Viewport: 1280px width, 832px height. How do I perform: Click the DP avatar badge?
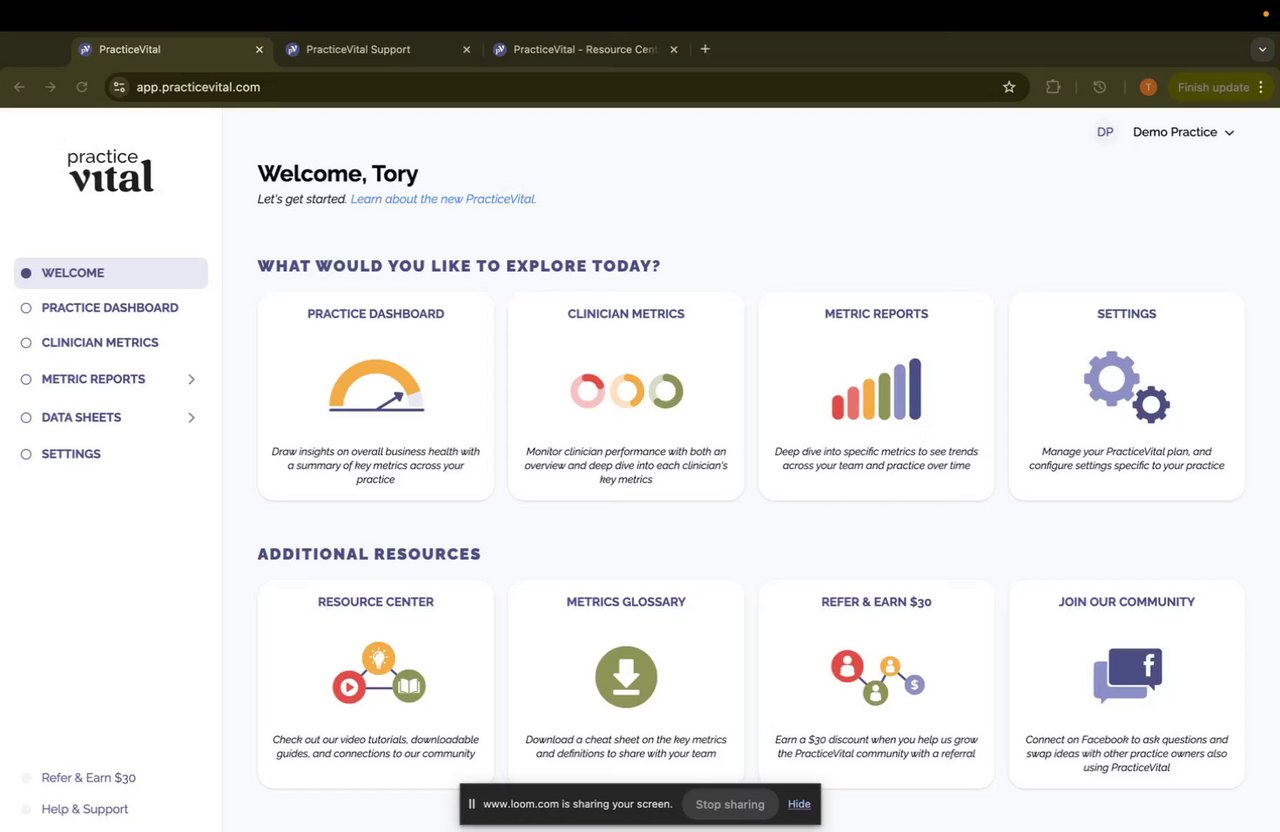tap(1105, 132)
